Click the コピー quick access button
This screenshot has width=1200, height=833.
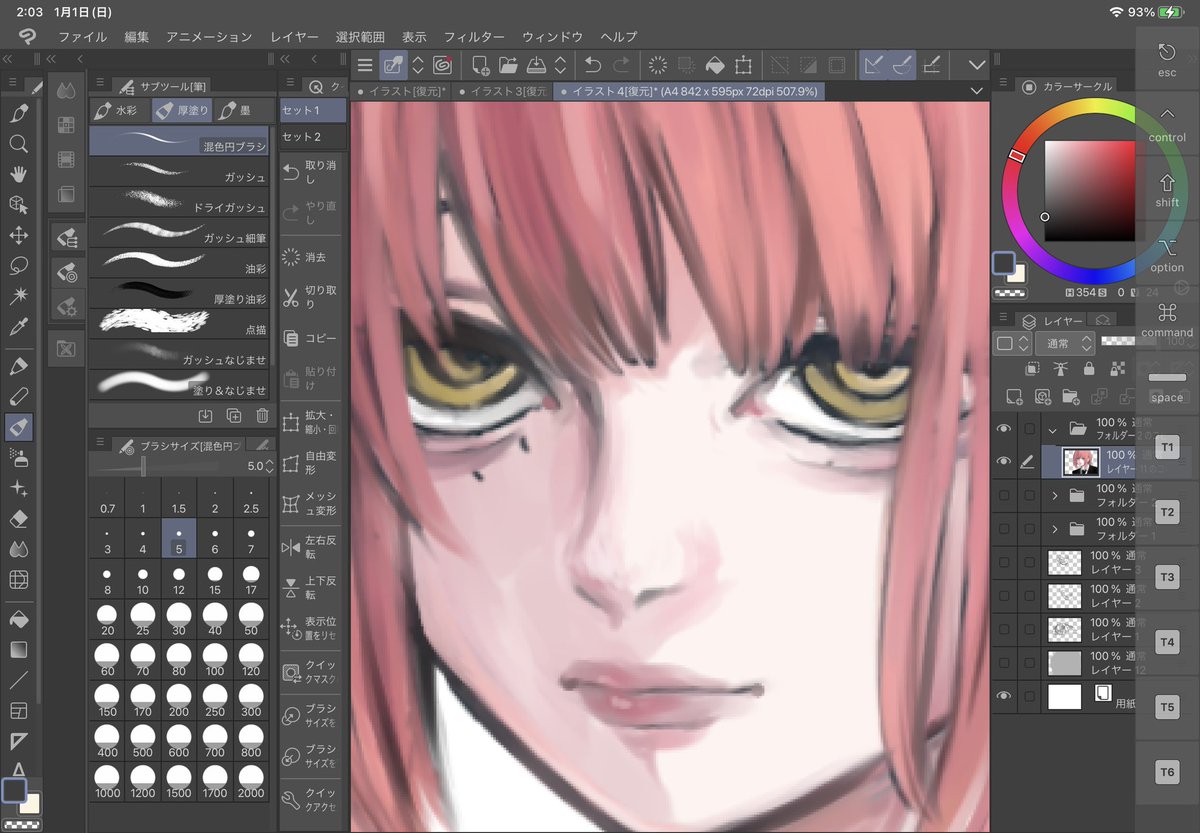[x=311, y=338]
